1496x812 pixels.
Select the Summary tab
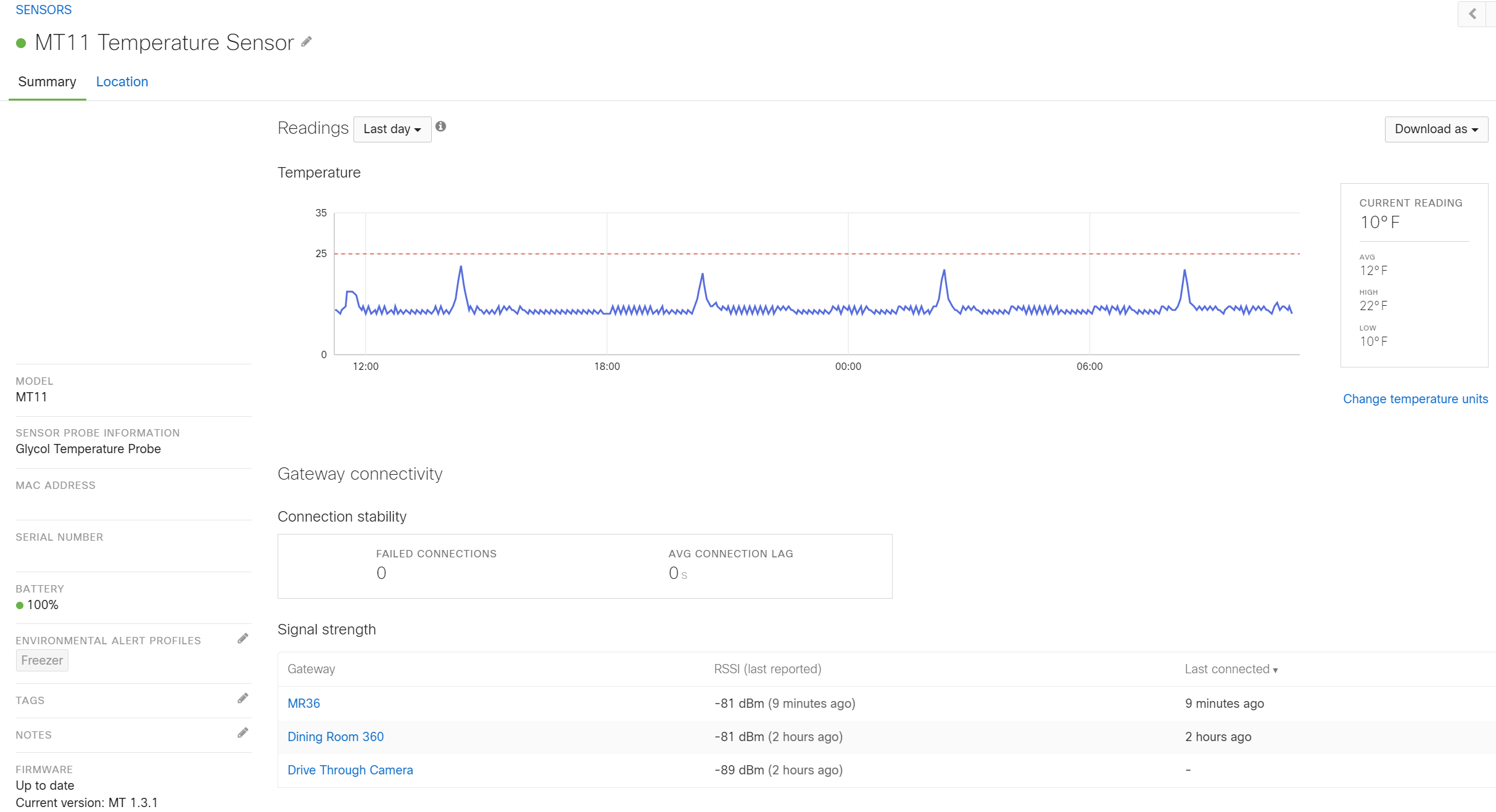pos(47,81)
